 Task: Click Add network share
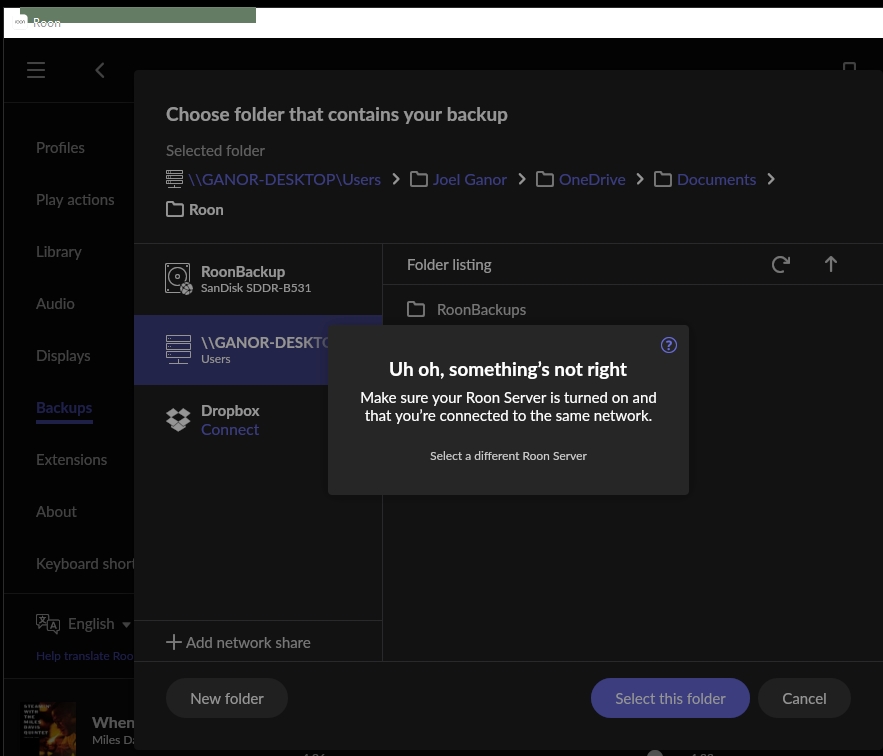click(x=238, y=642)
